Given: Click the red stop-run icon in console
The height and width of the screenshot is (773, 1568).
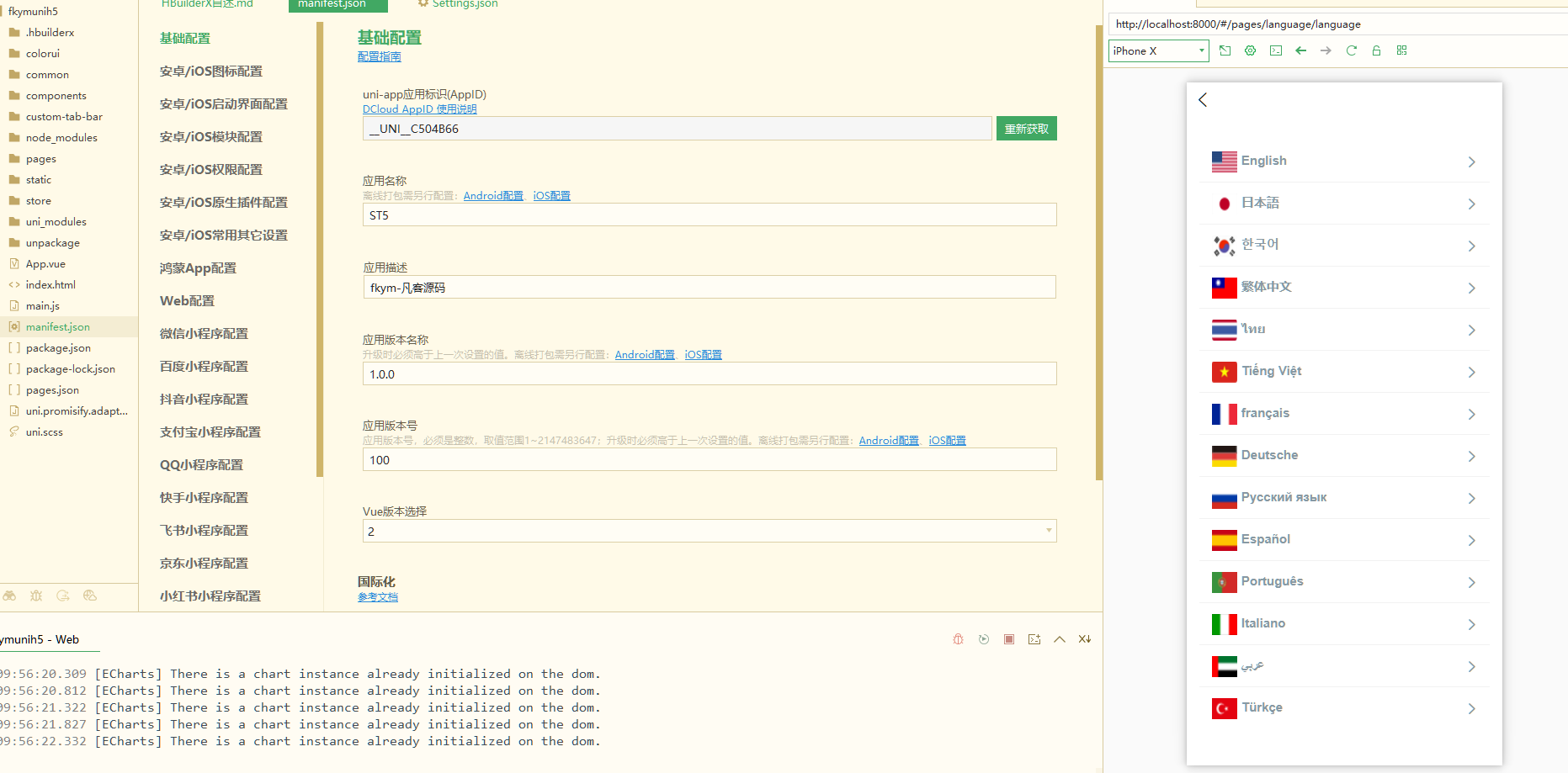Looking at the screenshot, I should tap(1008, 639).
